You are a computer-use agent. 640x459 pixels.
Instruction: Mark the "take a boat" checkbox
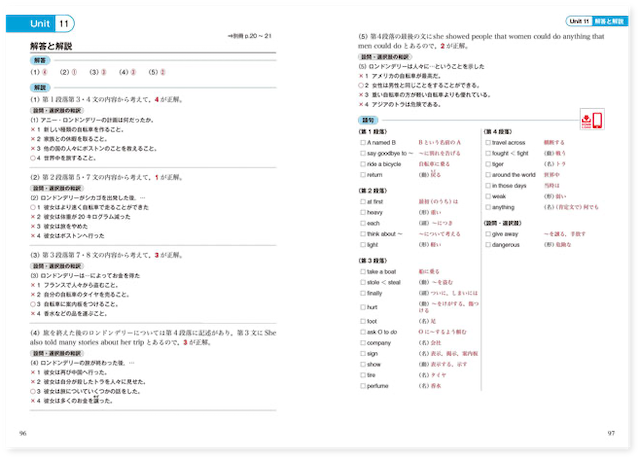point(362,271)
